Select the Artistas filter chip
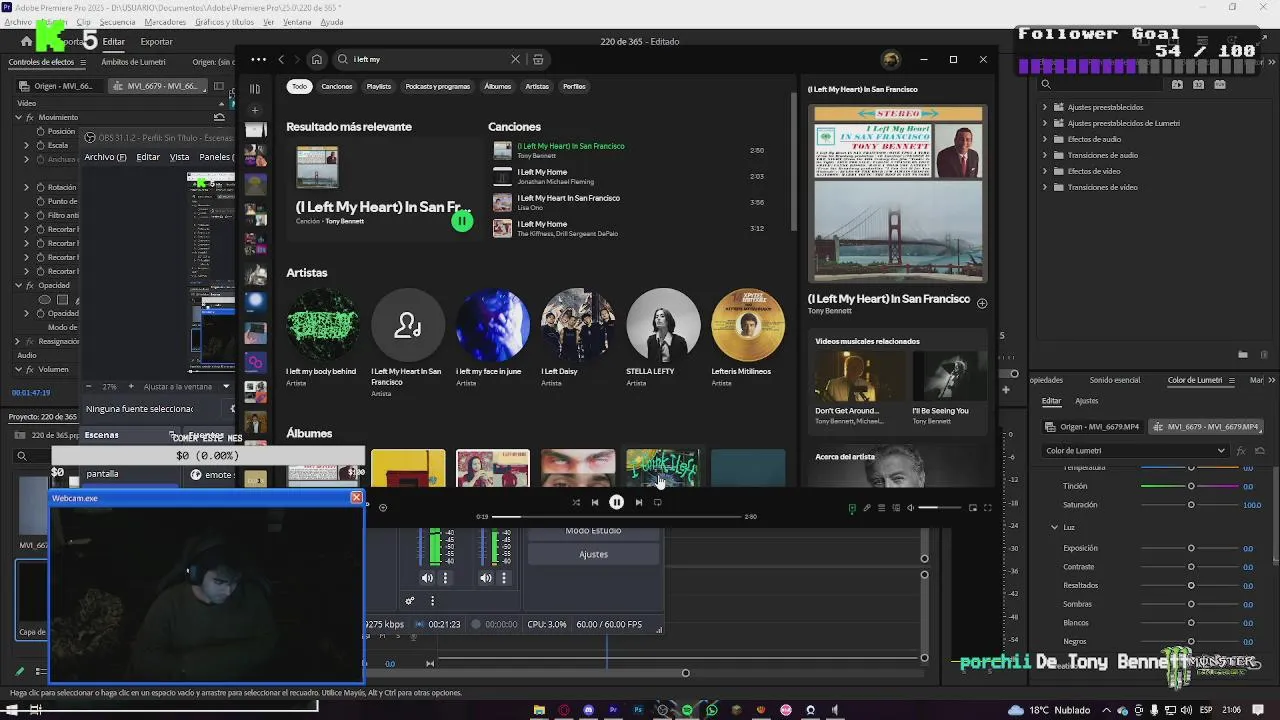The width and height of the screenshot is (1280, 720). [537, 86]
